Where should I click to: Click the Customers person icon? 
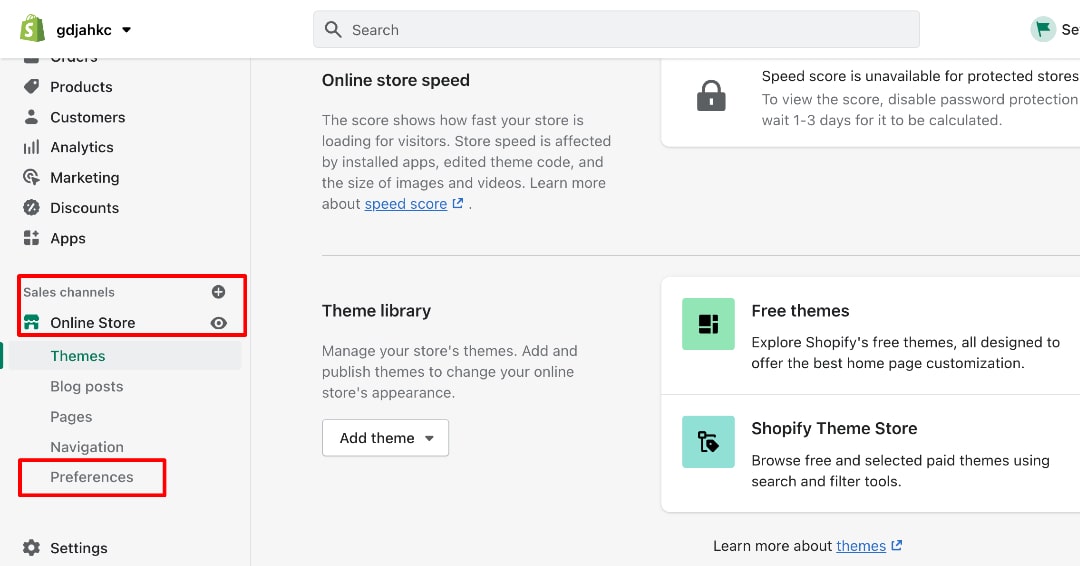coord(31,116)
